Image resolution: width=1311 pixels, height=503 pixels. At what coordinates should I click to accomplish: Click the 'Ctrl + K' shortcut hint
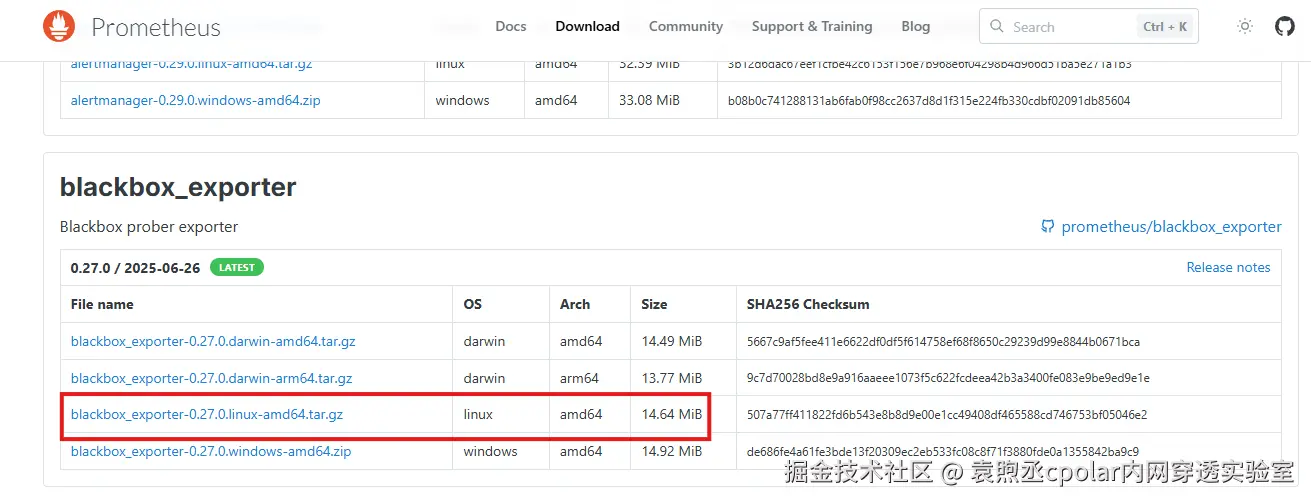coord(1165,27)
